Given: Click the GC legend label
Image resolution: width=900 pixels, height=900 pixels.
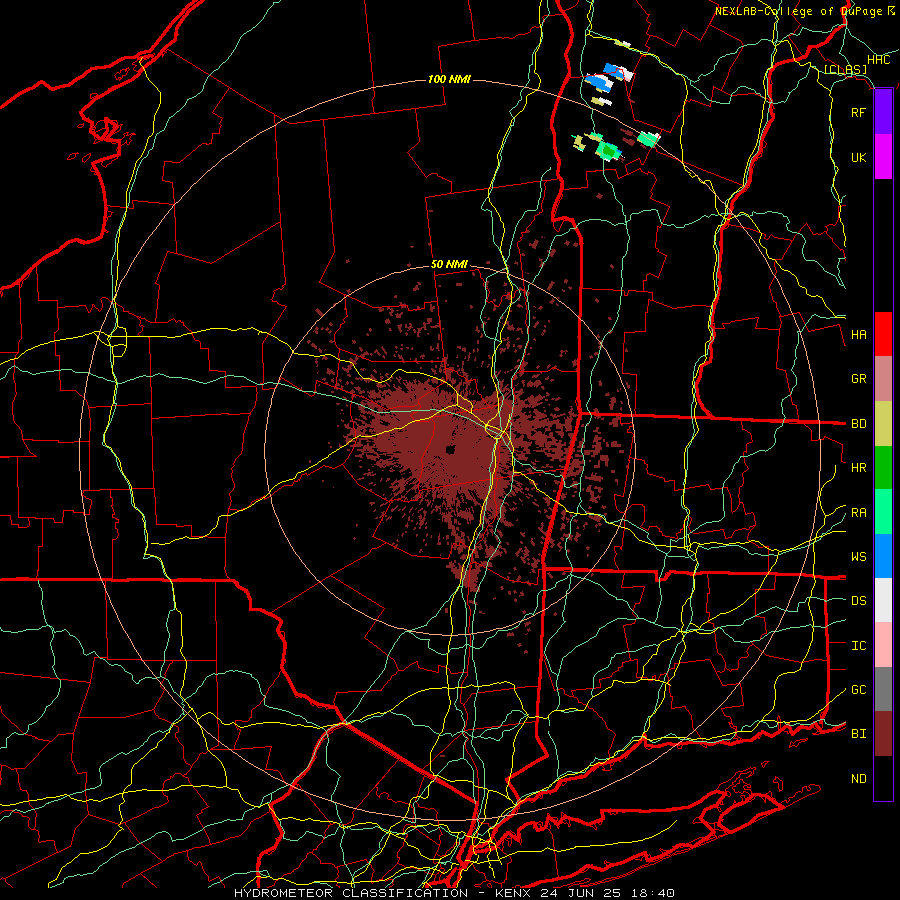Looking at the screenshot, I should click(x=858, y=690).
